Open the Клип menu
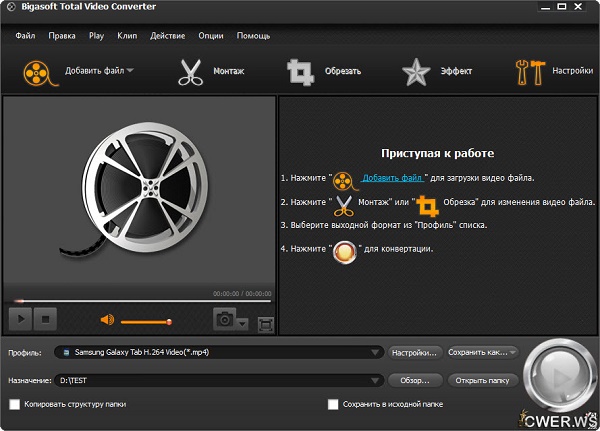Screen dimensions: 600x431 click(x=127, y=36)
